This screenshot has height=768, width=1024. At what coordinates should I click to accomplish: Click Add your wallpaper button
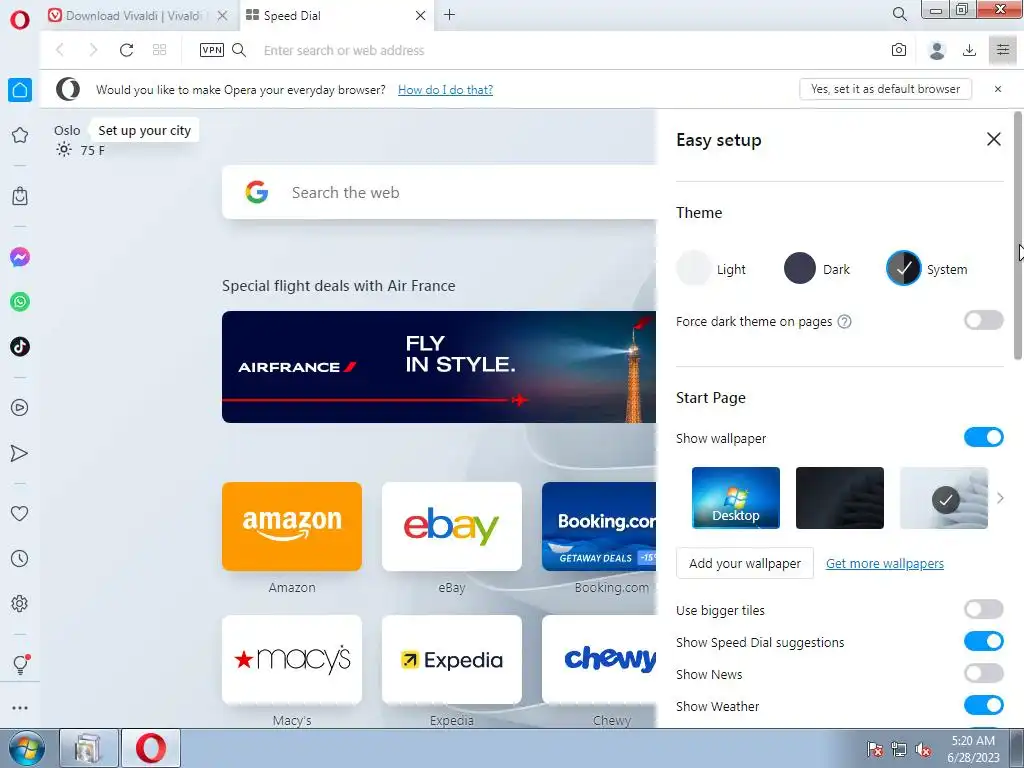pos(744,563)
